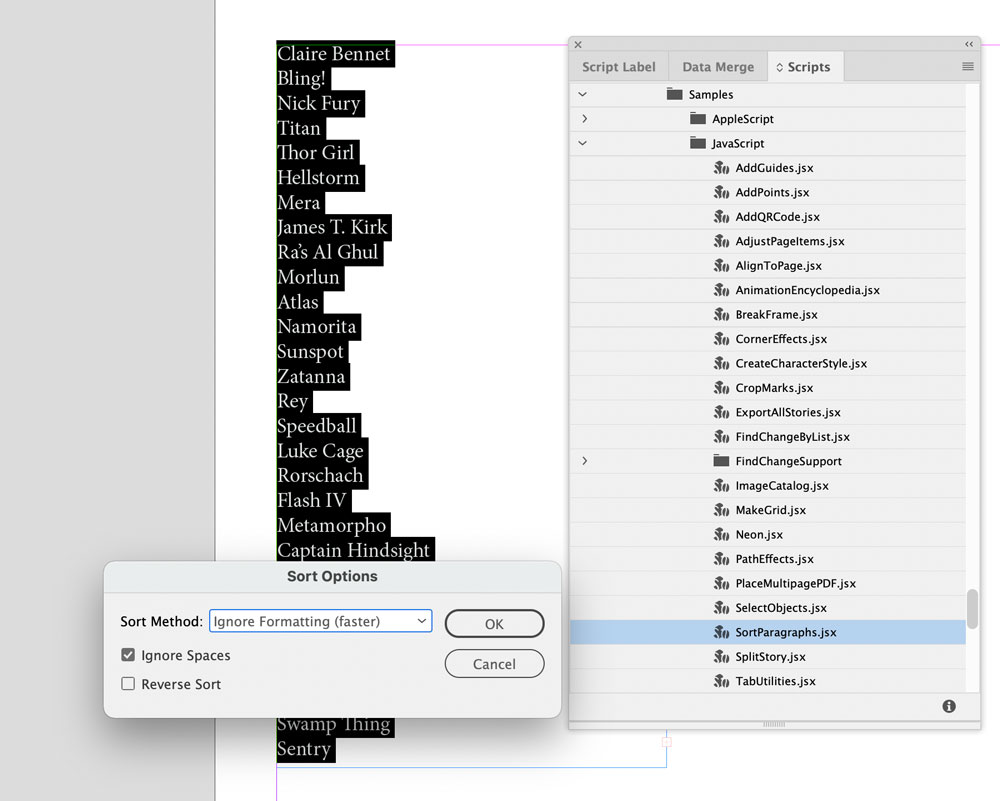
Task: Click the SortParagraphs.jsx script icon
Action: 721,632
